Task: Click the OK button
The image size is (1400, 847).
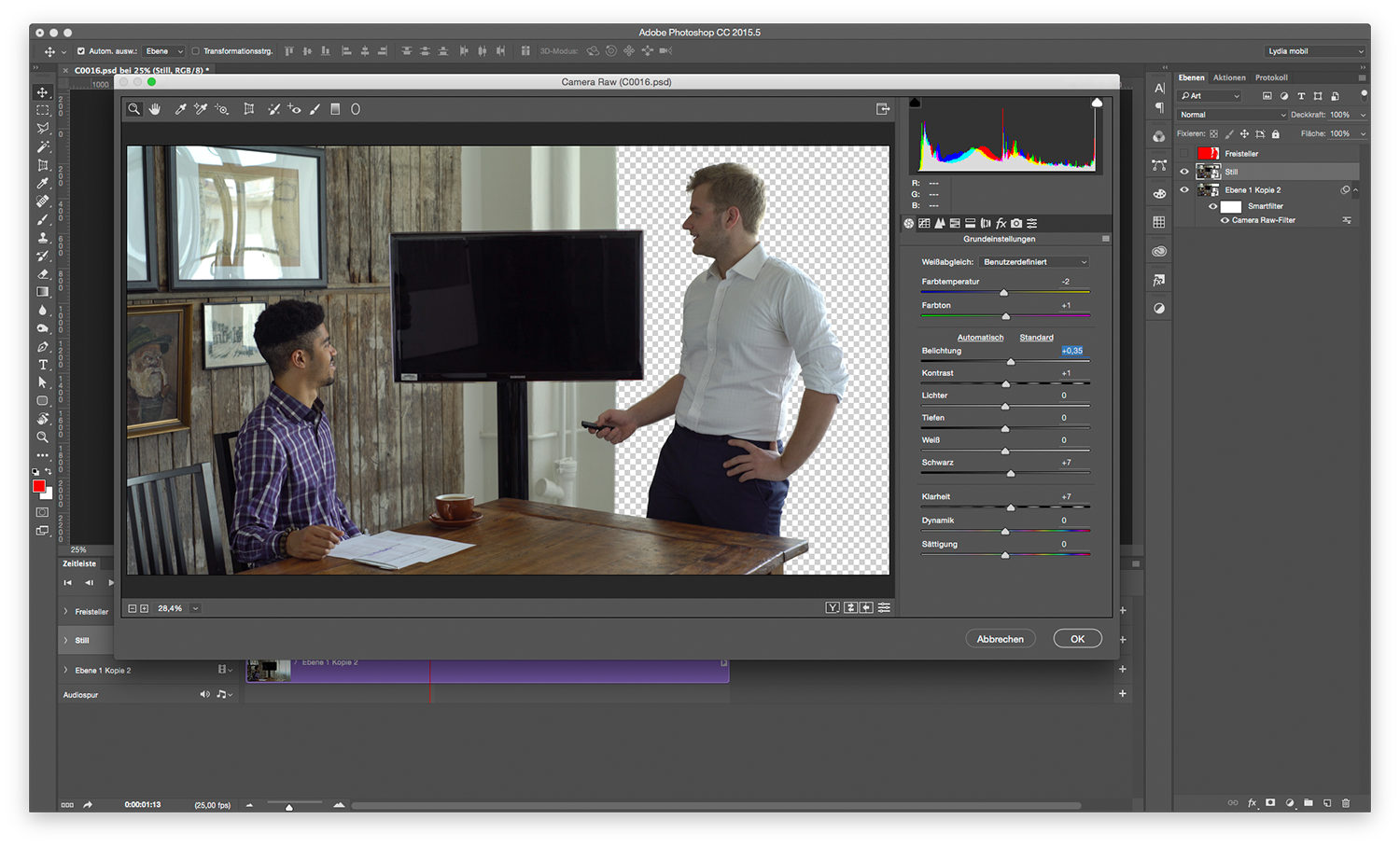Action: [x=1077, y=639]
